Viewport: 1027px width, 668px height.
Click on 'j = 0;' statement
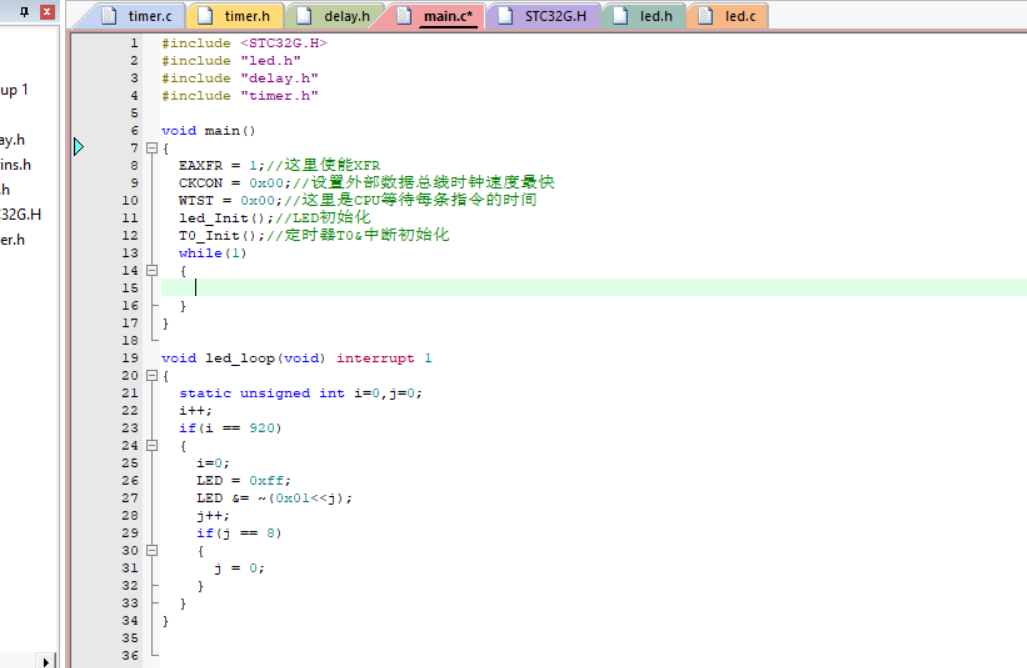coord(240,568)
